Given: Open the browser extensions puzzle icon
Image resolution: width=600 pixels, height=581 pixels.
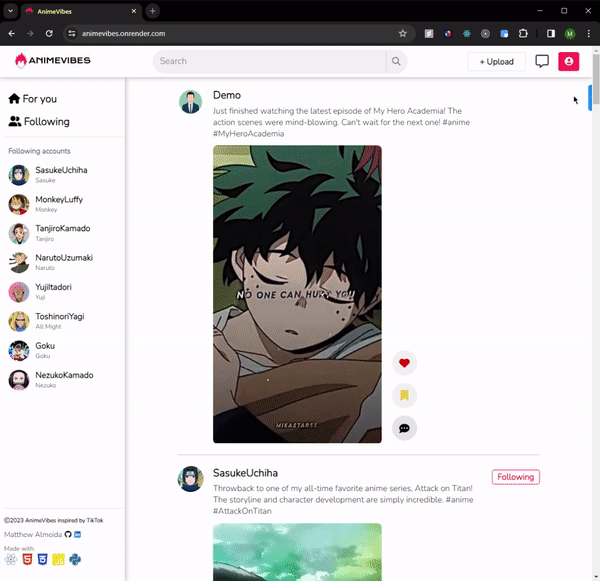Looking at the screenshot, I should [524, 33].
